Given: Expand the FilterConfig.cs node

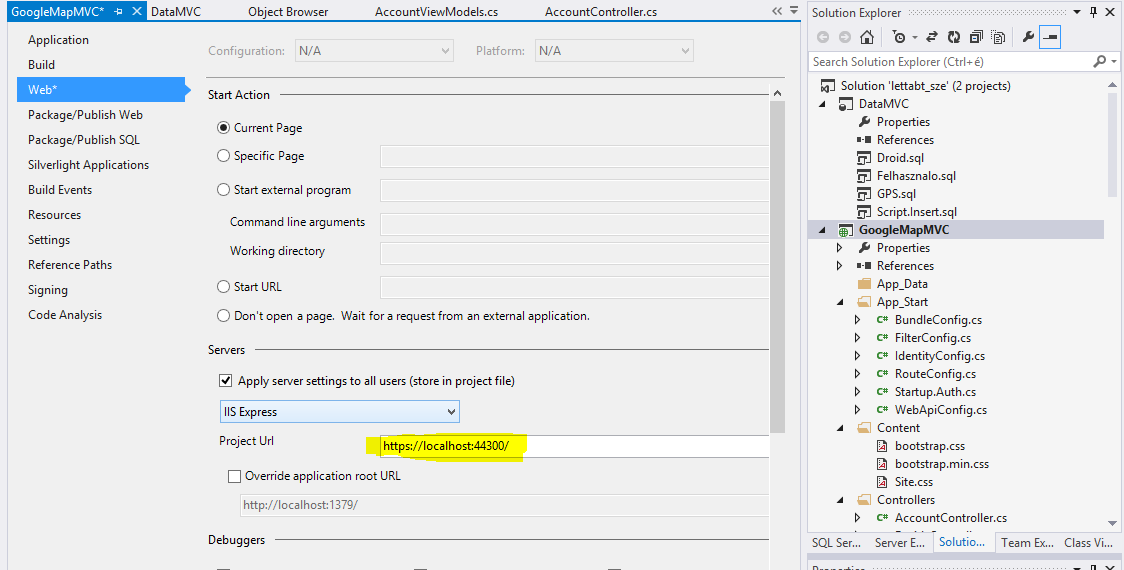Looking at the screenshot, I should (x=858, y=338).
